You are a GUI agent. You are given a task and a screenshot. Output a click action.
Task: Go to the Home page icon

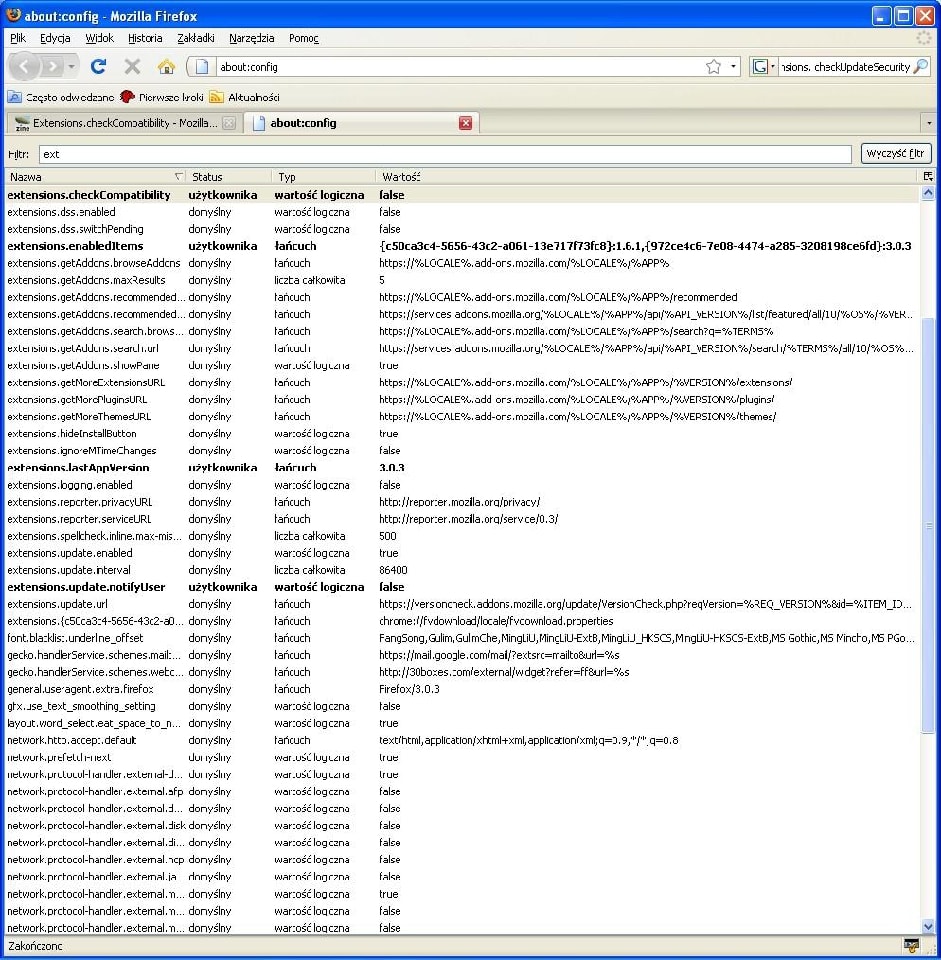tap(166, 67)
